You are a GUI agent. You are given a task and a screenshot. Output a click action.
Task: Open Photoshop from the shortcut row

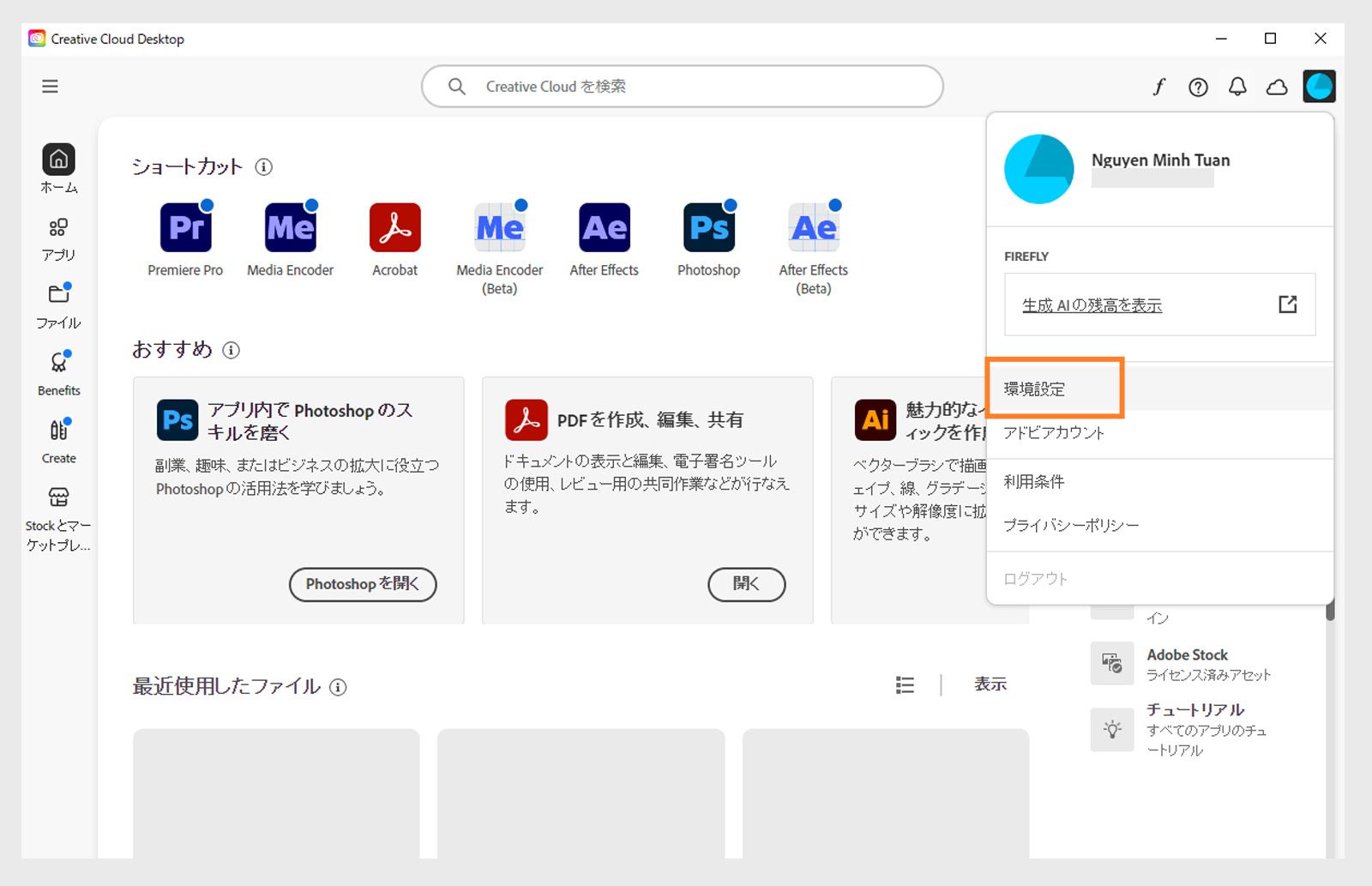(x=707, y=226)
